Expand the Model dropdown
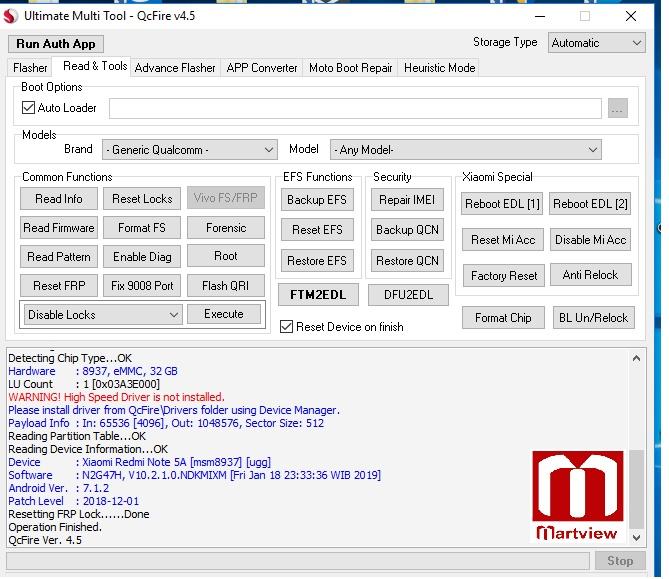669x579 pixels. pyautogui.click(x=465, y=150)
